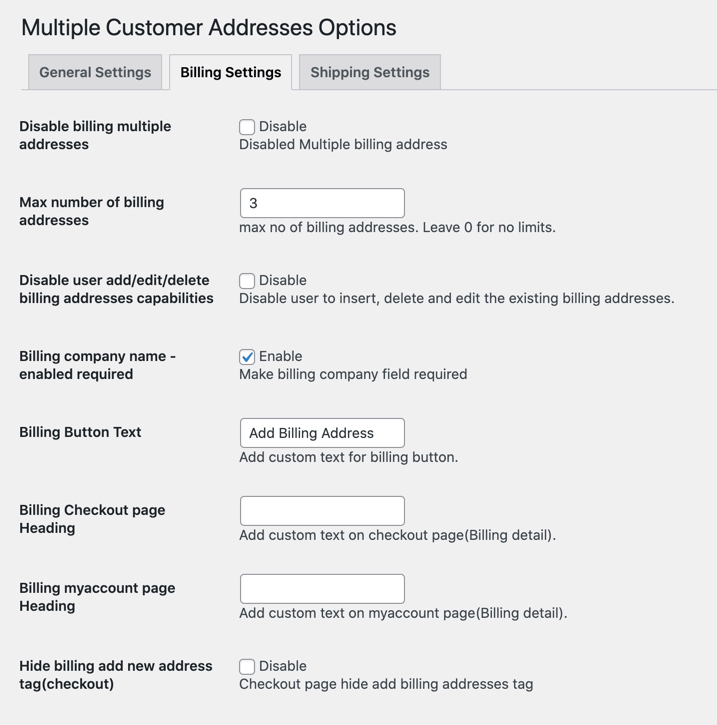Uncheck the billing company name required checkbox
The height and width of the screenshot is (725, 717).
pos(247,357)
